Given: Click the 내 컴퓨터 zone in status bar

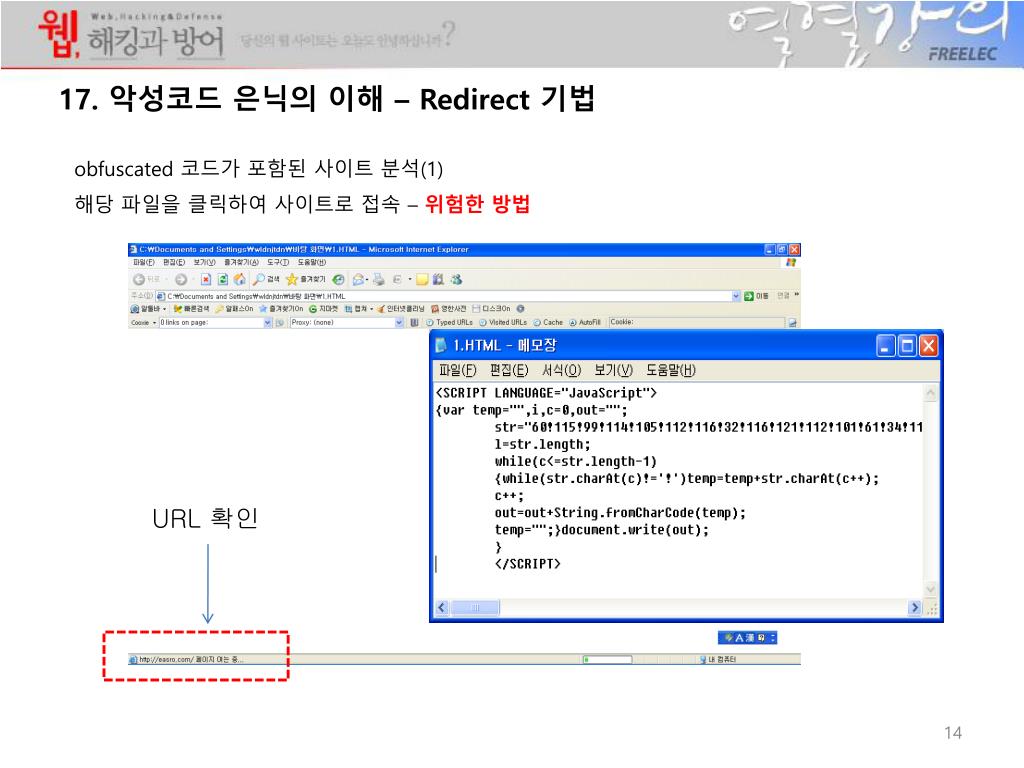Looking at the screenshot, I should tap(718, 660).
